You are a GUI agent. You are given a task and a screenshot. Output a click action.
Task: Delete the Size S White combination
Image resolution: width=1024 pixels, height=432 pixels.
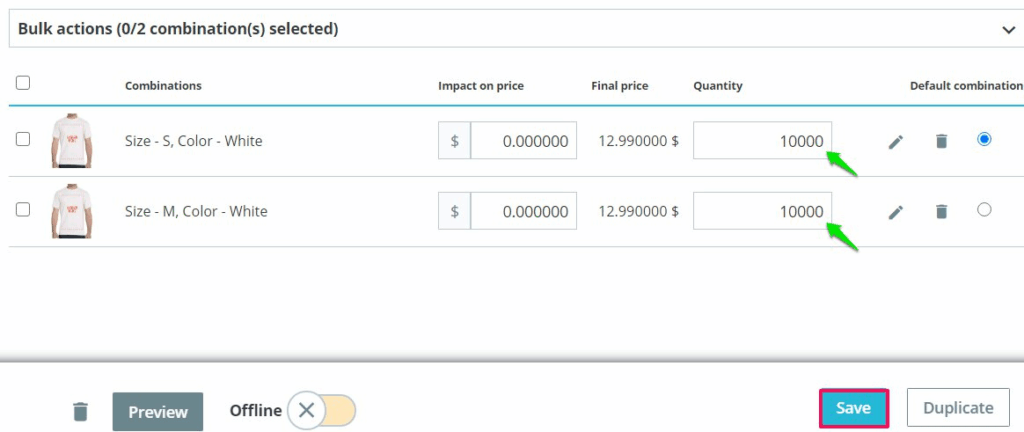coord(941,142)
